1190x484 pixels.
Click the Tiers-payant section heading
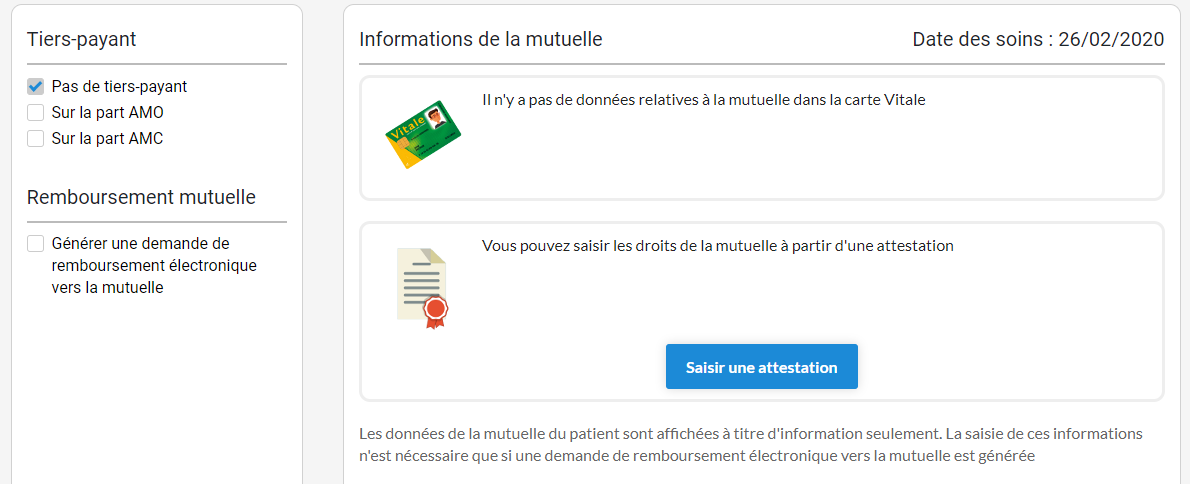(82, 40)
